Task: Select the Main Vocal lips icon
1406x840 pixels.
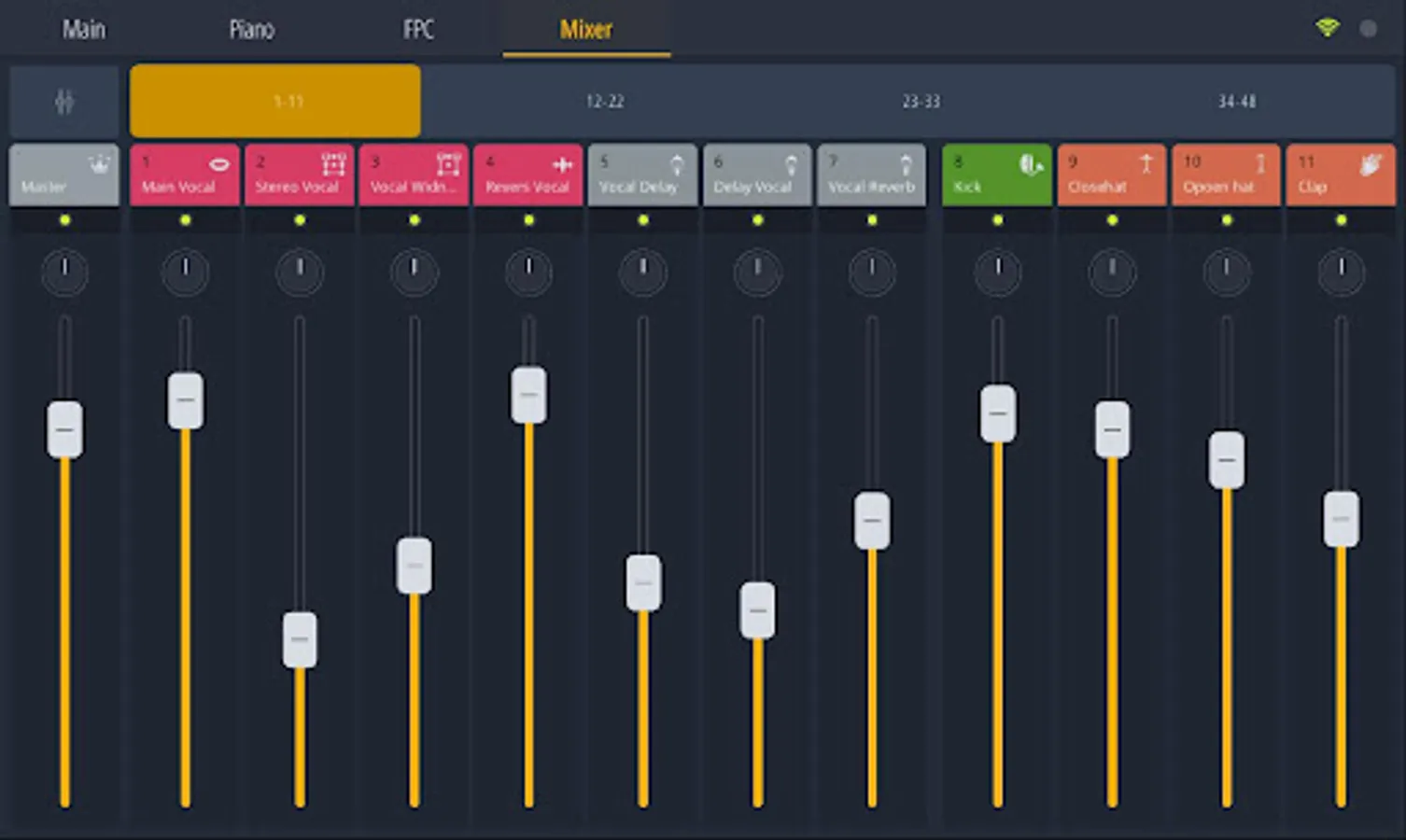Action: pos(219,164)
